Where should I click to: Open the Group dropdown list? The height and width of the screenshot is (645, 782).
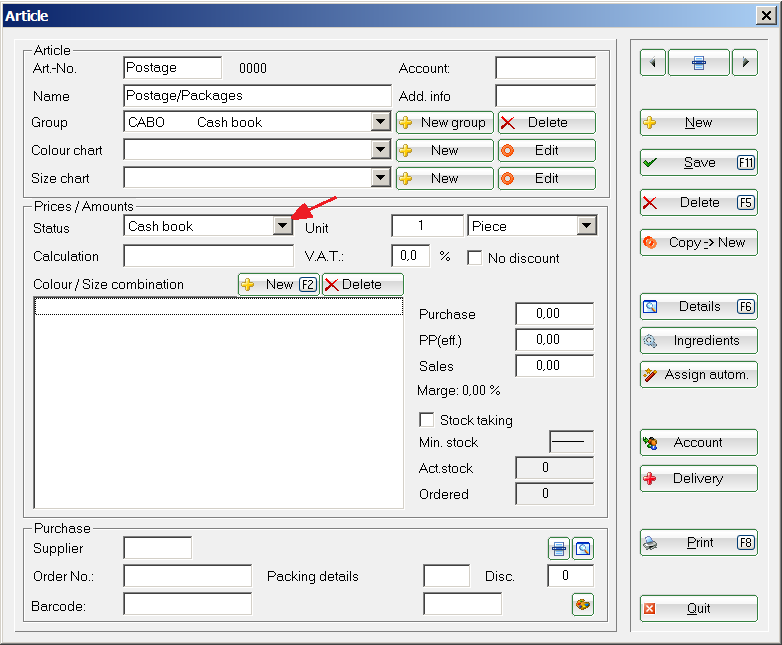(380, 122)
